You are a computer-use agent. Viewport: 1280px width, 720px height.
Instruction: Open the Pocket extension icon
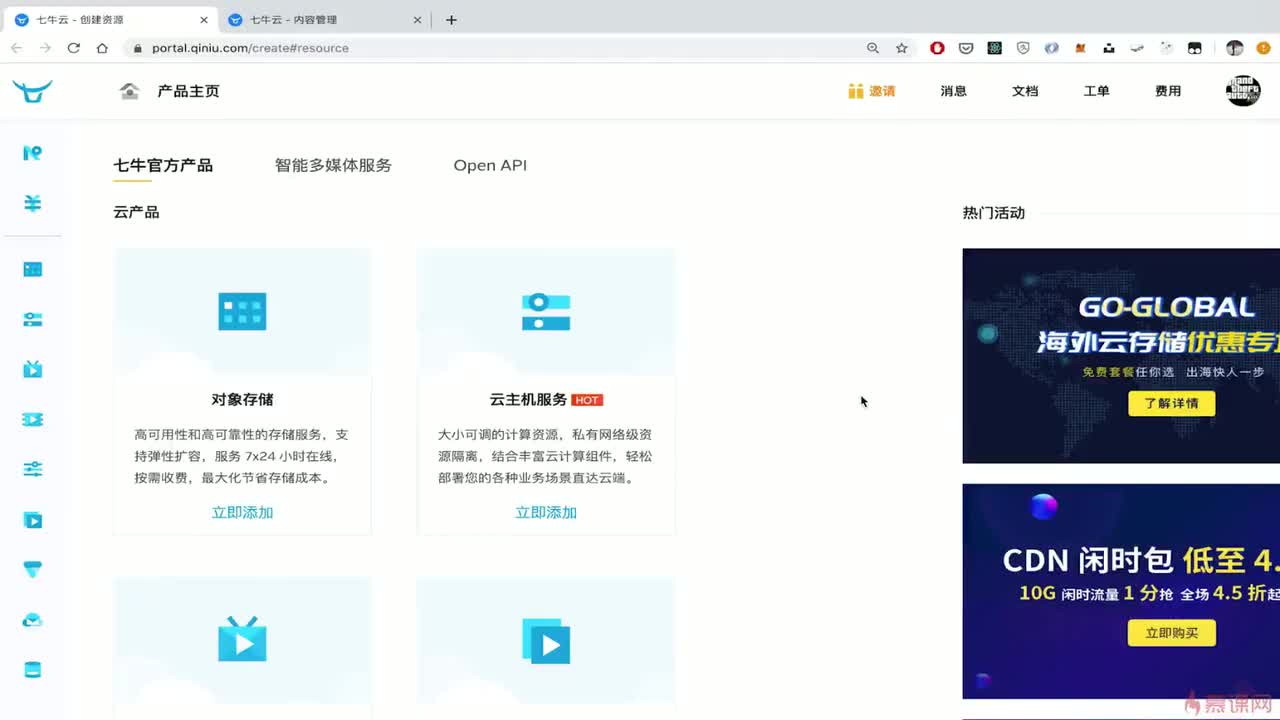tap(966, 48)
